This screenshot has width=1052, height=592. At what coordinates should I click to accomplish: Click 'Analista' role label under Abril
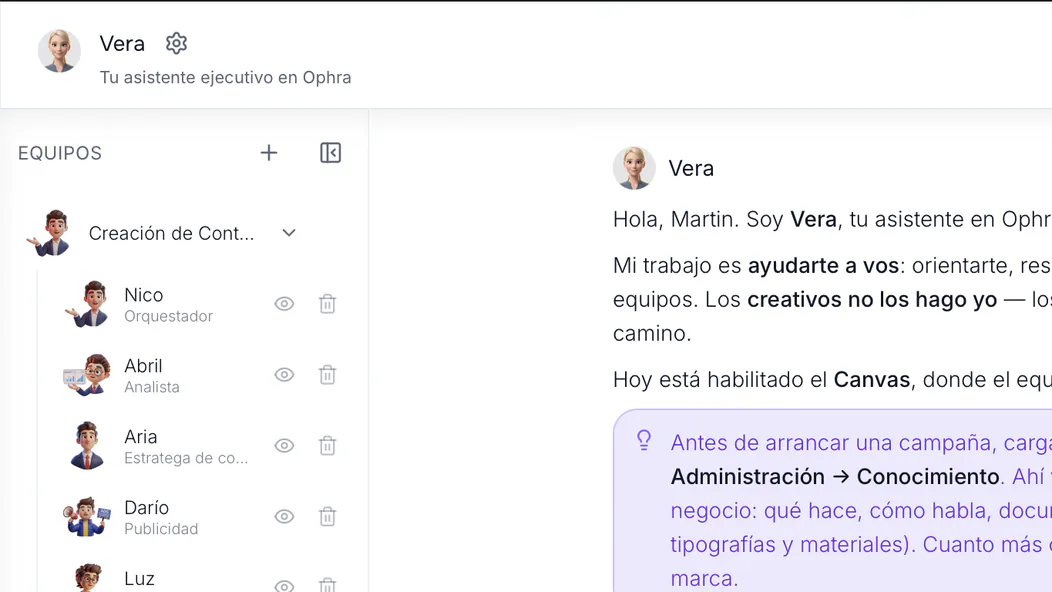click(152, 387)
